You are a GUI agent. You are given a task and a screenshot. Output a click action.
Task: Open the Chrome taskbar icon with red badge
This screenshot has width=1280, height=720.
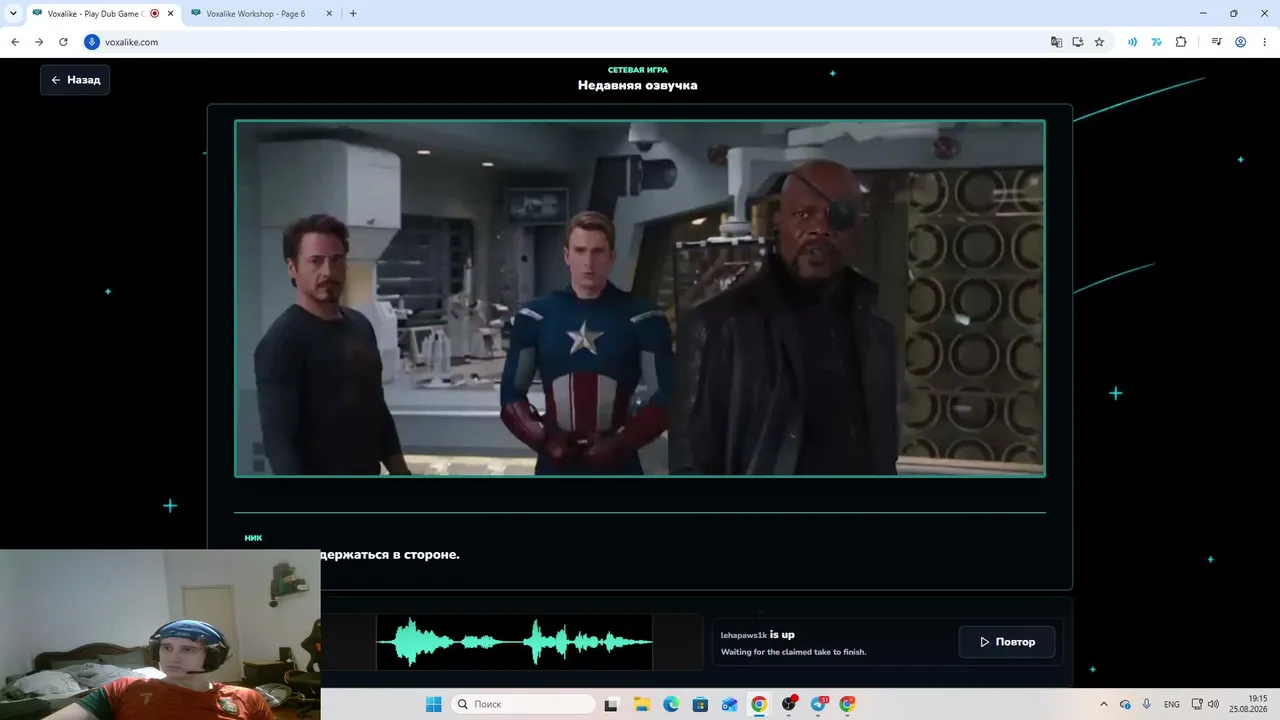click(x=847, y=704)
